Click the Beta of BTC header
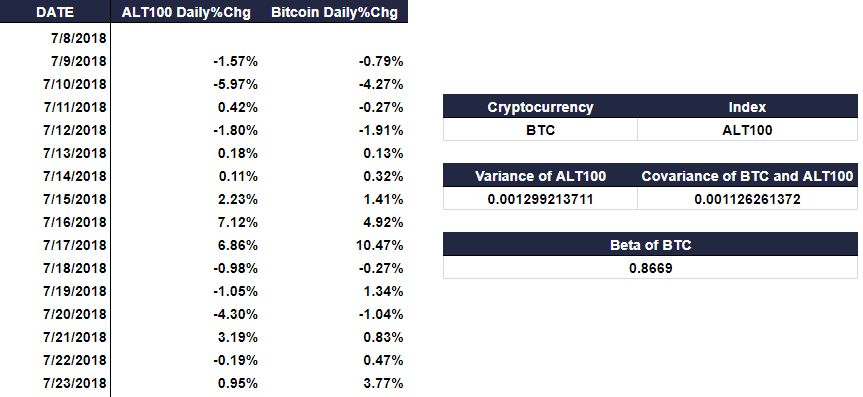 point(650,244)
